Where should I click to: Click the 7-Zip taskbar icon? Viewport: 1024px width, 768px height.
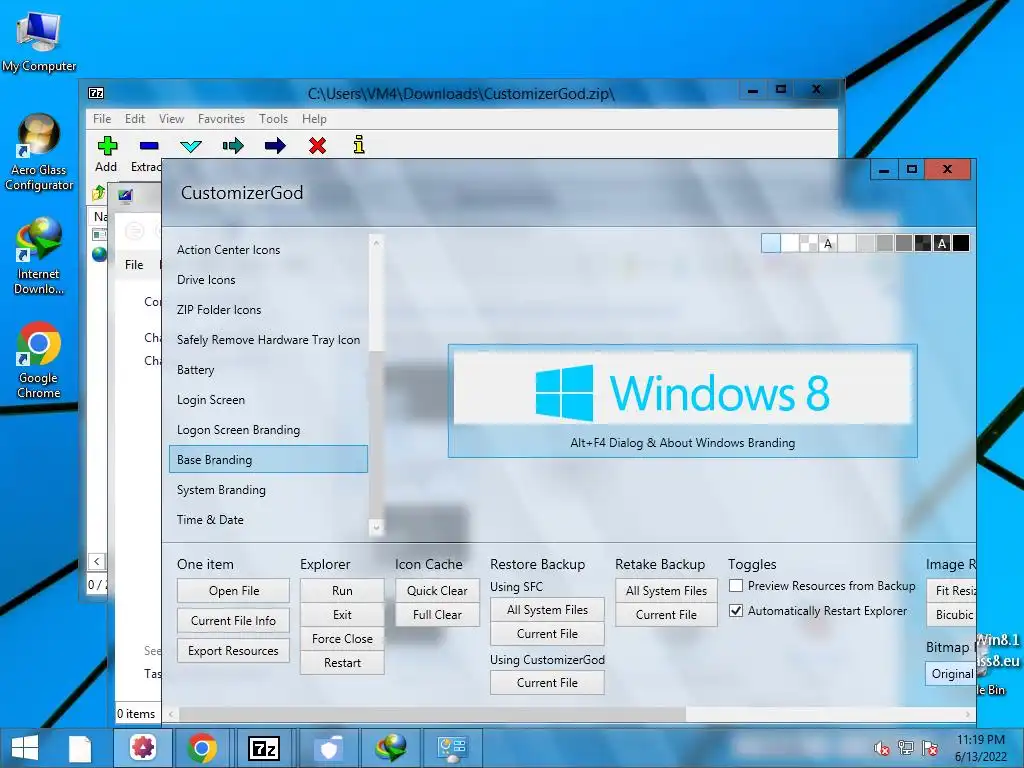click(264, 748)
